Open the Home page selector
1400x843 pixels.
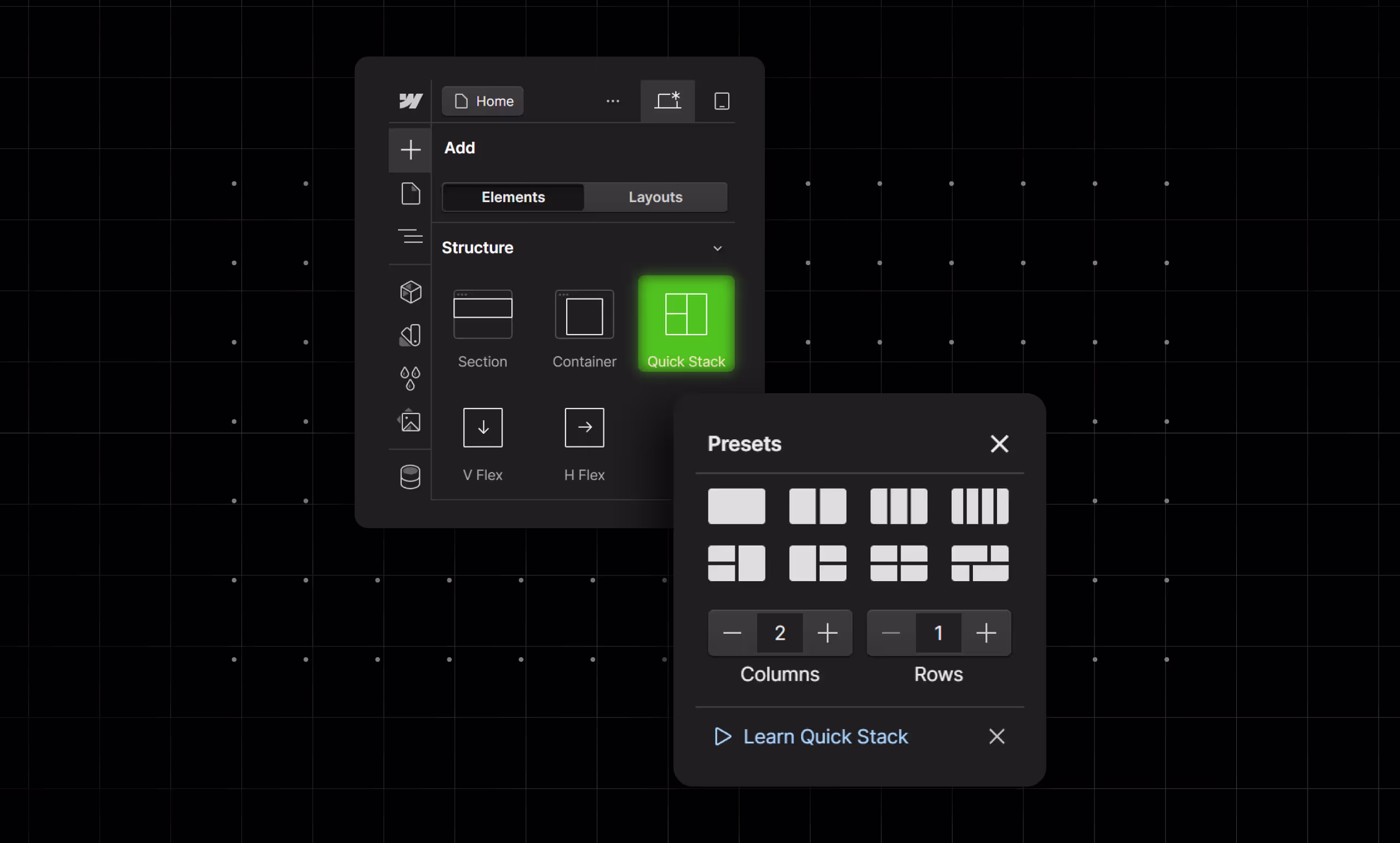pyautogui.click(x=482, y=101)
